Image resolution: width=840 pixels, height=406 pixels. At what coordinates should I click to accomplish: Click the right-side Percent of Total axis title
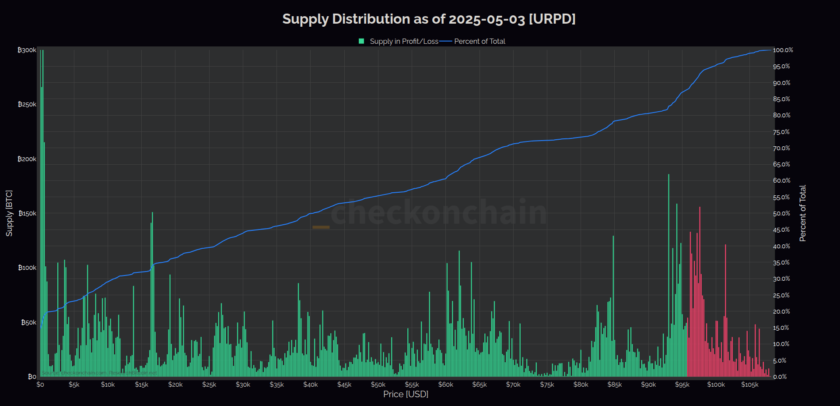tap(802, 213)
